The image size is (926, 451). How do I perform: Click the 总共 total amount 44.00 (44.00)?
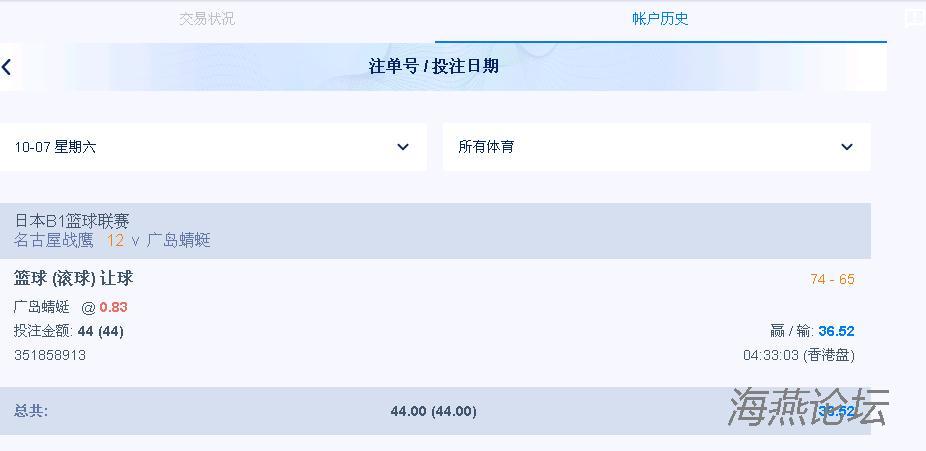coord(433,411)
